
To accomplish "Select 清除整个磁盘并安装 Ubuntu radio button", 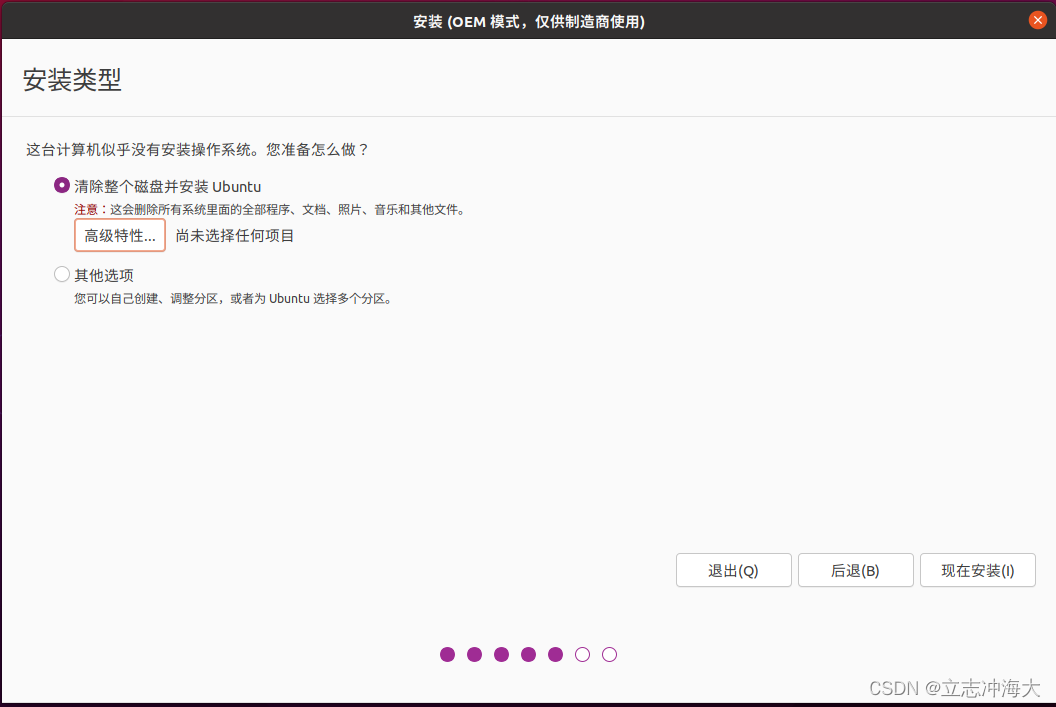I will (61, 185).
